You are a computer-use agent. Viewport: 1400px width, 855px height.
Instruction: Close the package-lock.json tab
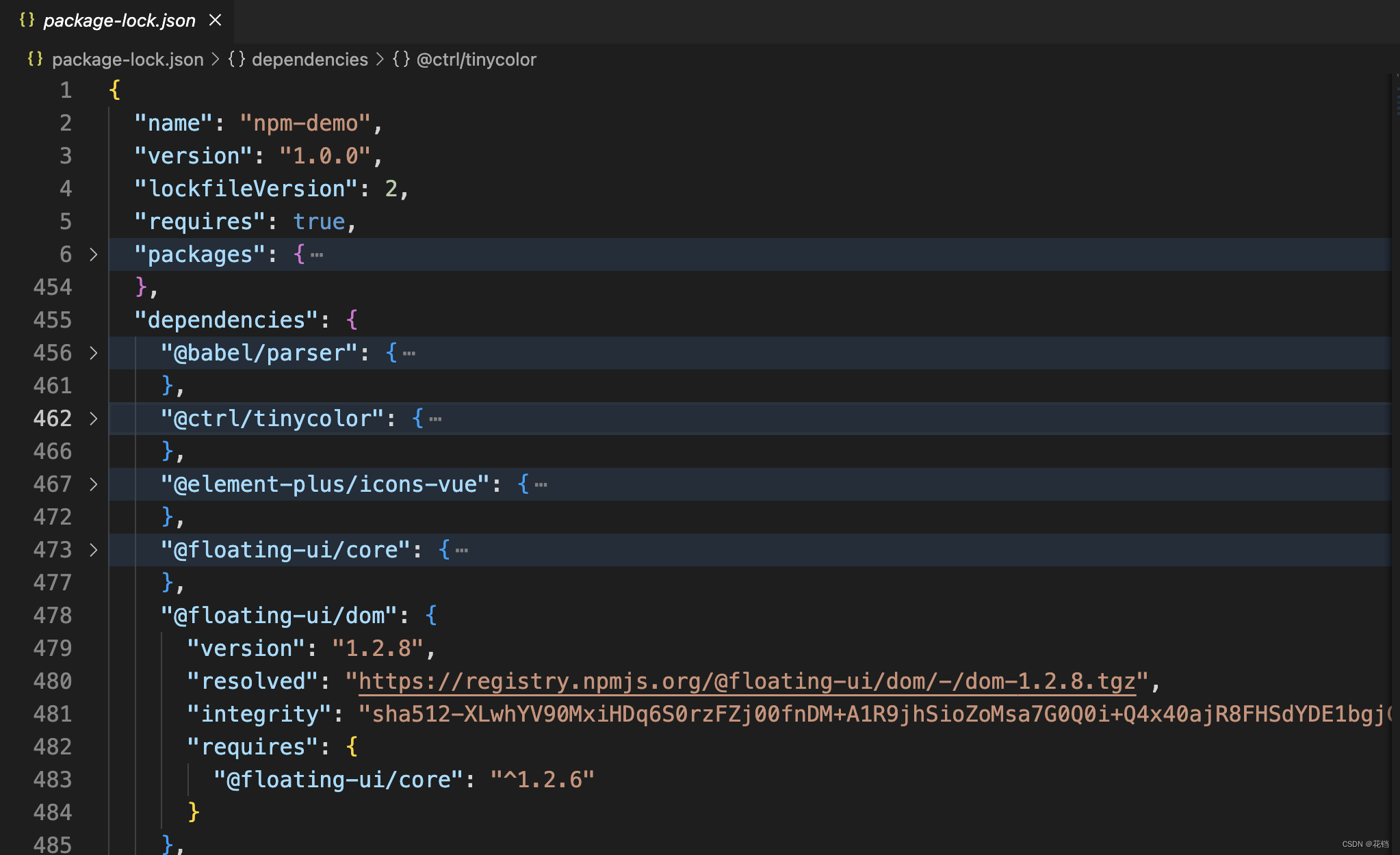pyautogui.click(x=215, y=21)
